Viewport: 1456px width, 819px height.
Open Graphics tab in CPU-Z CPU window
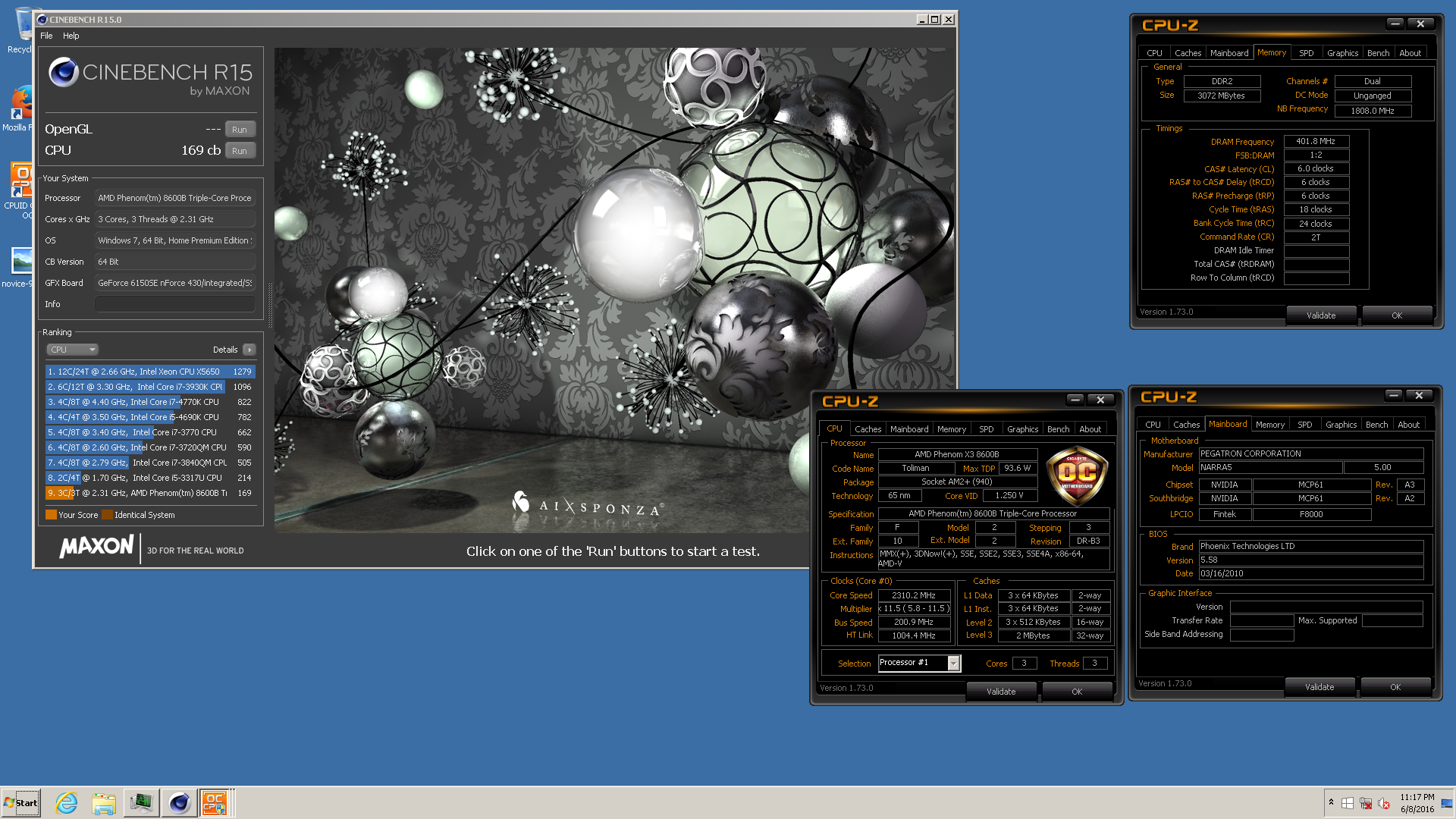(x=1022, y=429)
